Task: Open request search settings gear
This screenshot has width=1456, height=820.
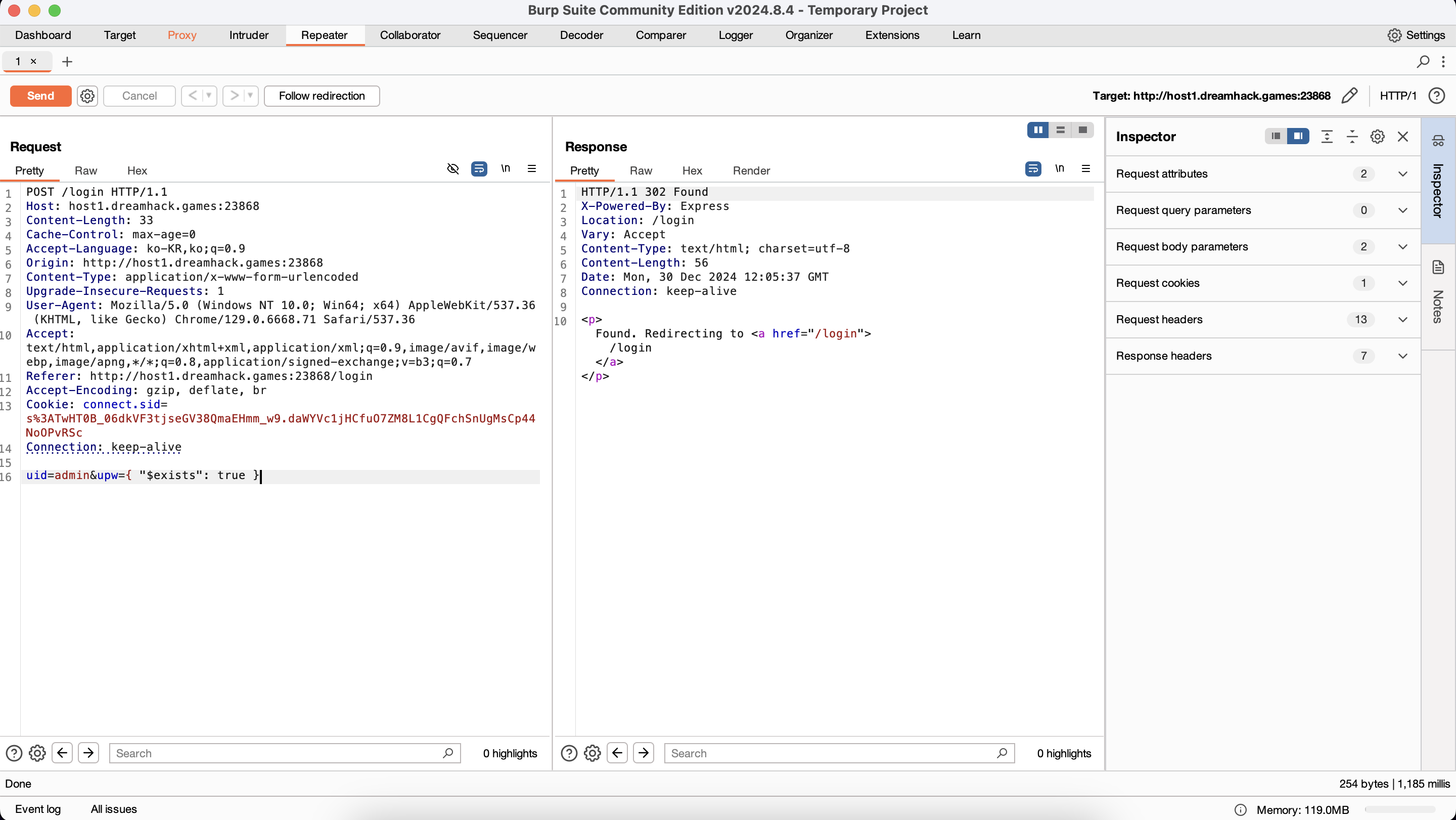Action: [x=37, y=753]
